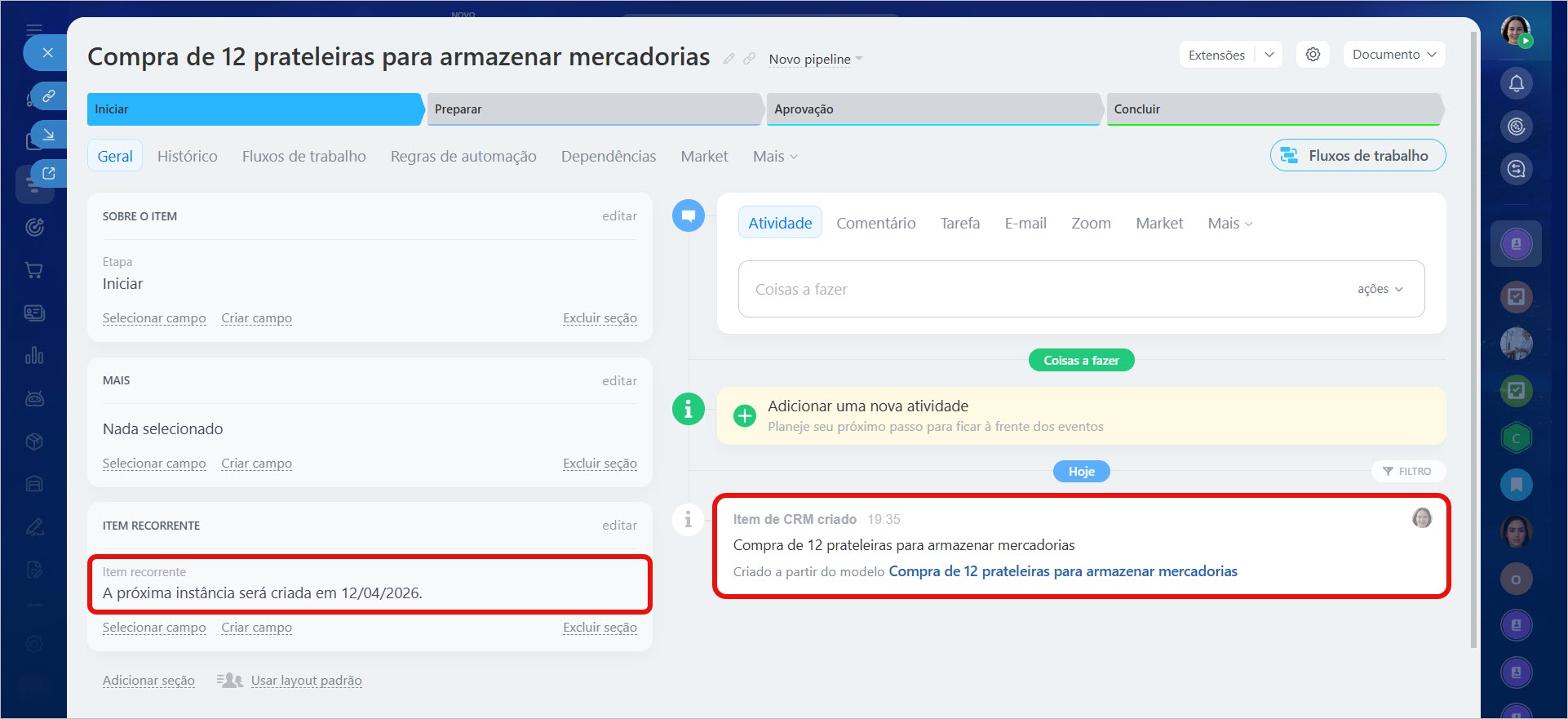Expand the Extensões arrow menu
This screenshot has height=719, width=1568.
point(1269,55)
